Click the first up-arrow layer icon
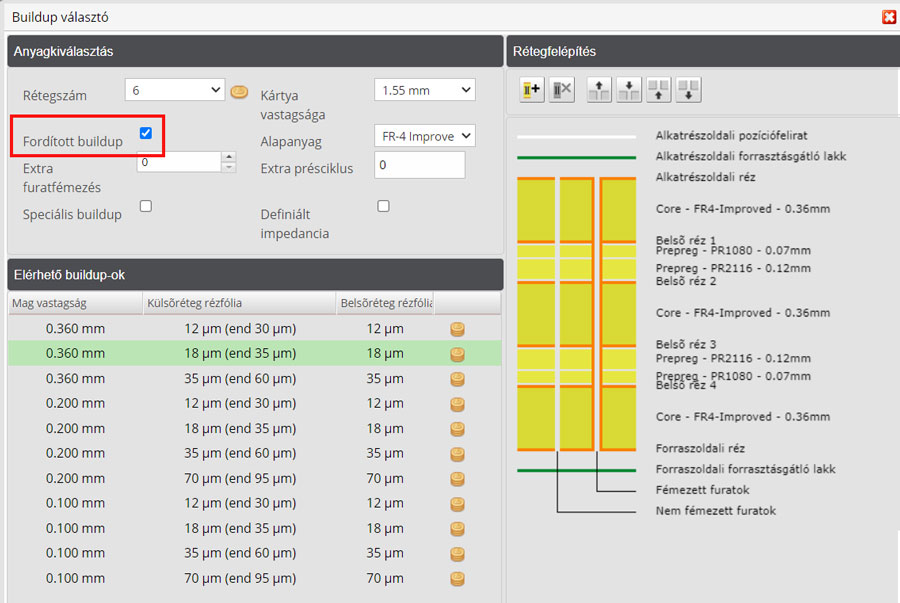This screenshot has height=603, width=900. pyautogui.click(x=598, y=90)
